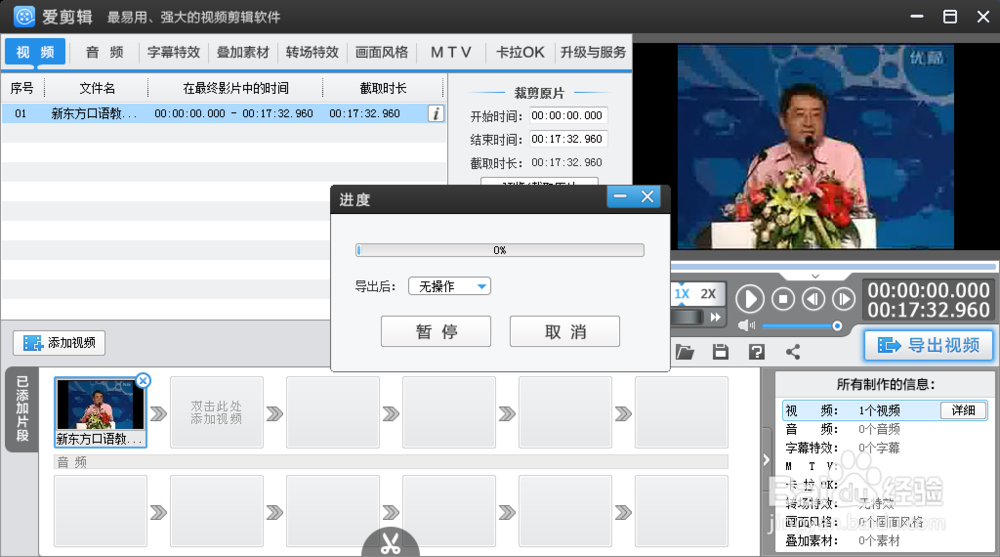Open help with the question mark icon
The width and height of the screenshot is (1000, 557).
(x=757, y=352)
